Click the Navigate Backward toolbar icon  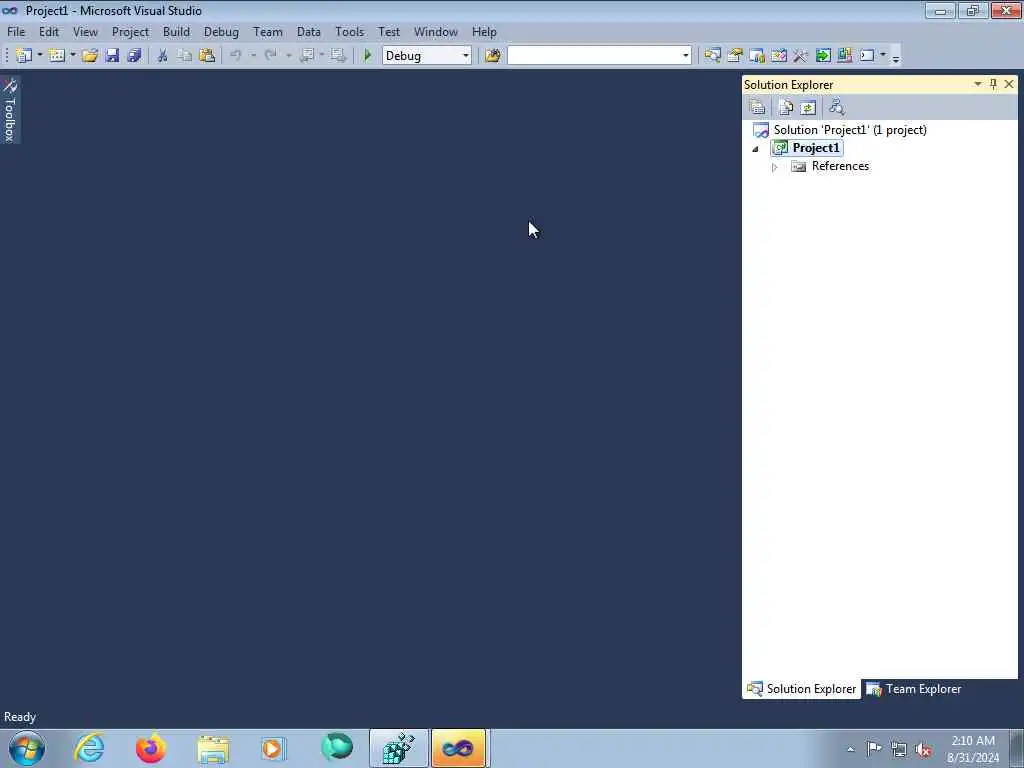coord(306,56)
